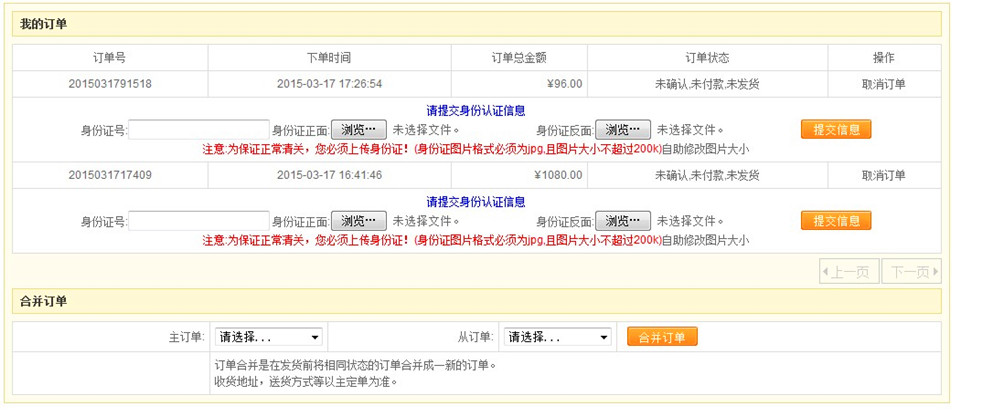The height and width of the screenshot is (416, 982).
Task: Browse 身份证反面 file for second order
Action: 622,221
